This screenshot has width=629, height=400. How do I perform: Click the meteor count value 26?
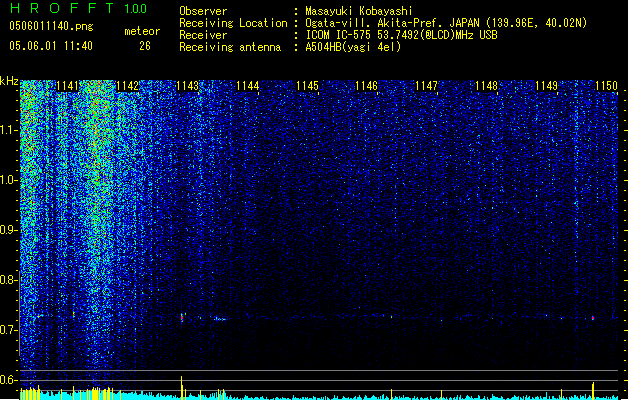click(145, 46)
